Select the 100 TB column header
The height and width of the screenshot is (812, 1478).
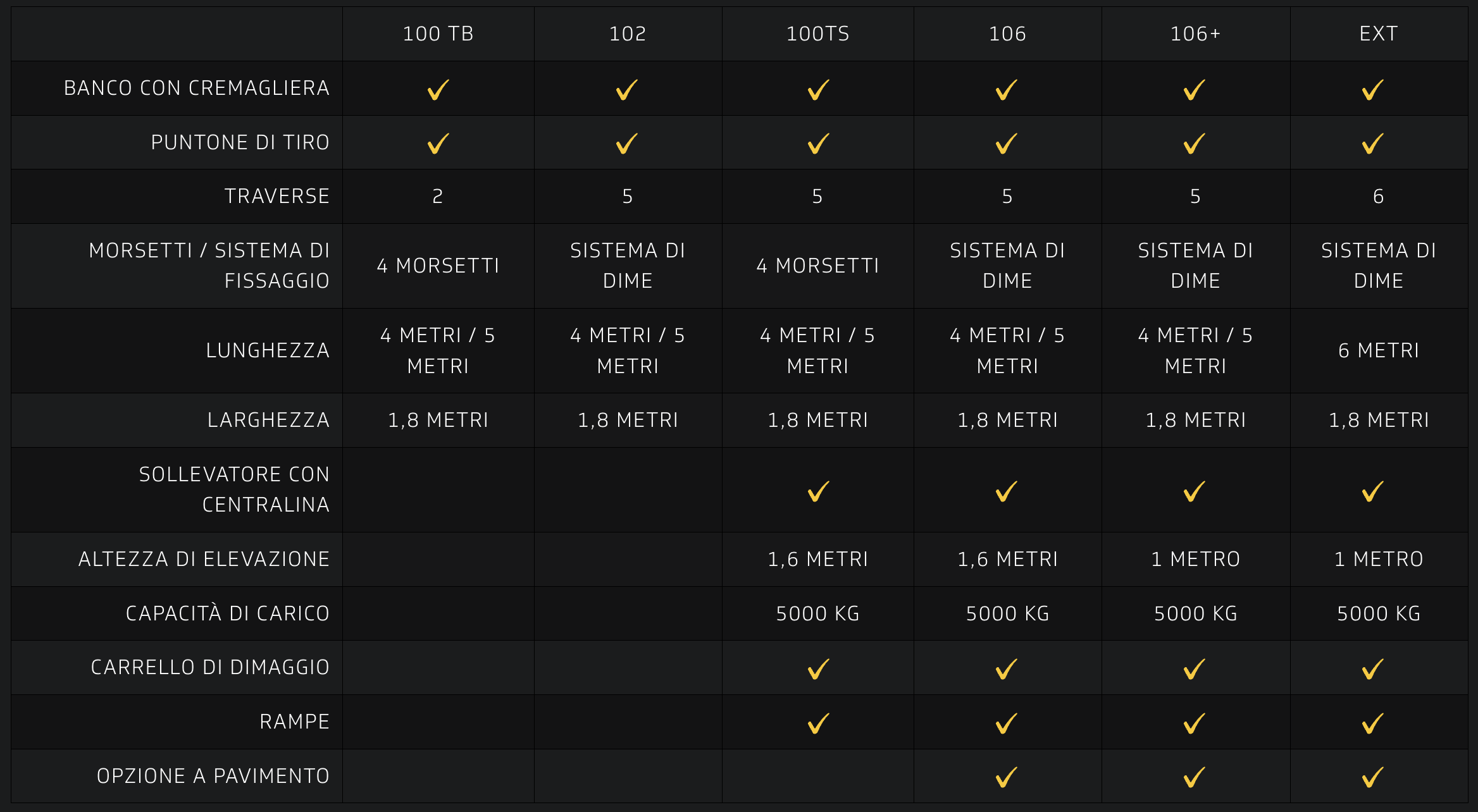438,34
